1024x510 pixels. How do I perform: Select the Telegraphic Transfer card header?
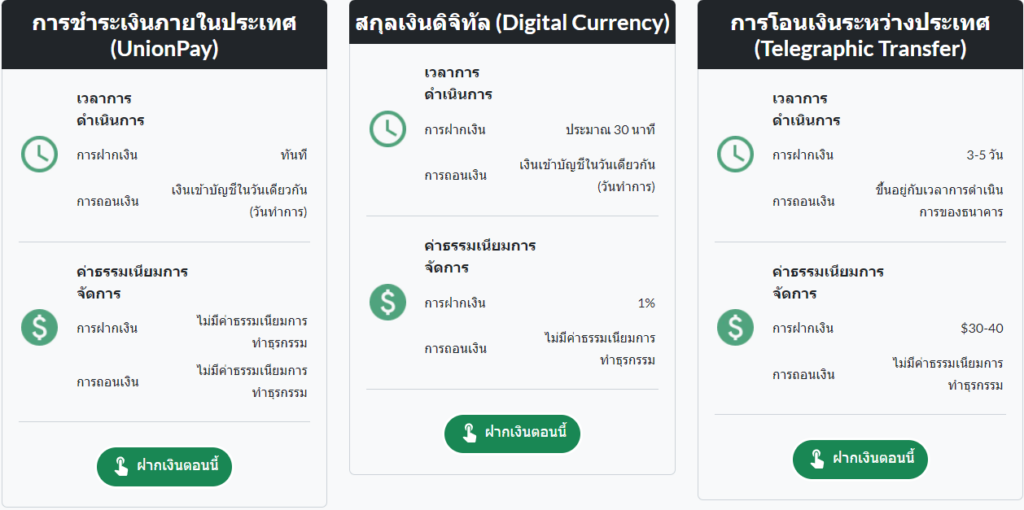(860, 35)
